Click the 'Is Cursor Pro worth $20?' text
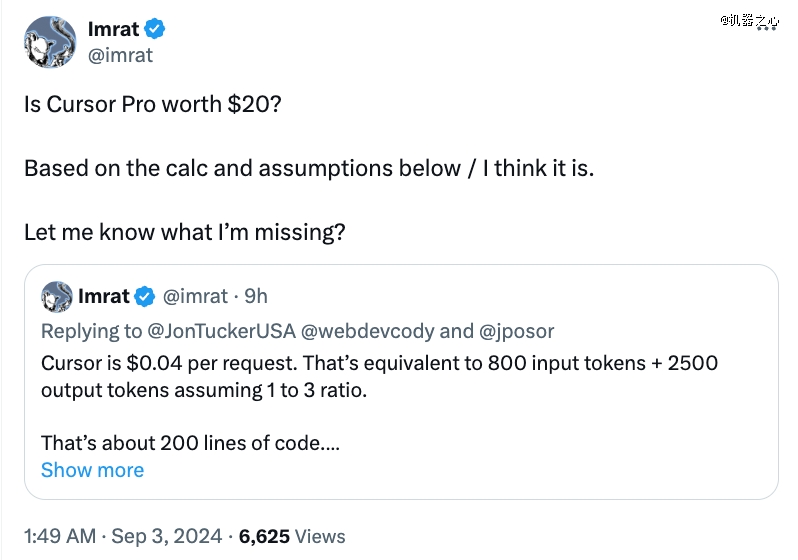Image resolution: width=798 pixels, height=560 pixels. pos(153,104)
